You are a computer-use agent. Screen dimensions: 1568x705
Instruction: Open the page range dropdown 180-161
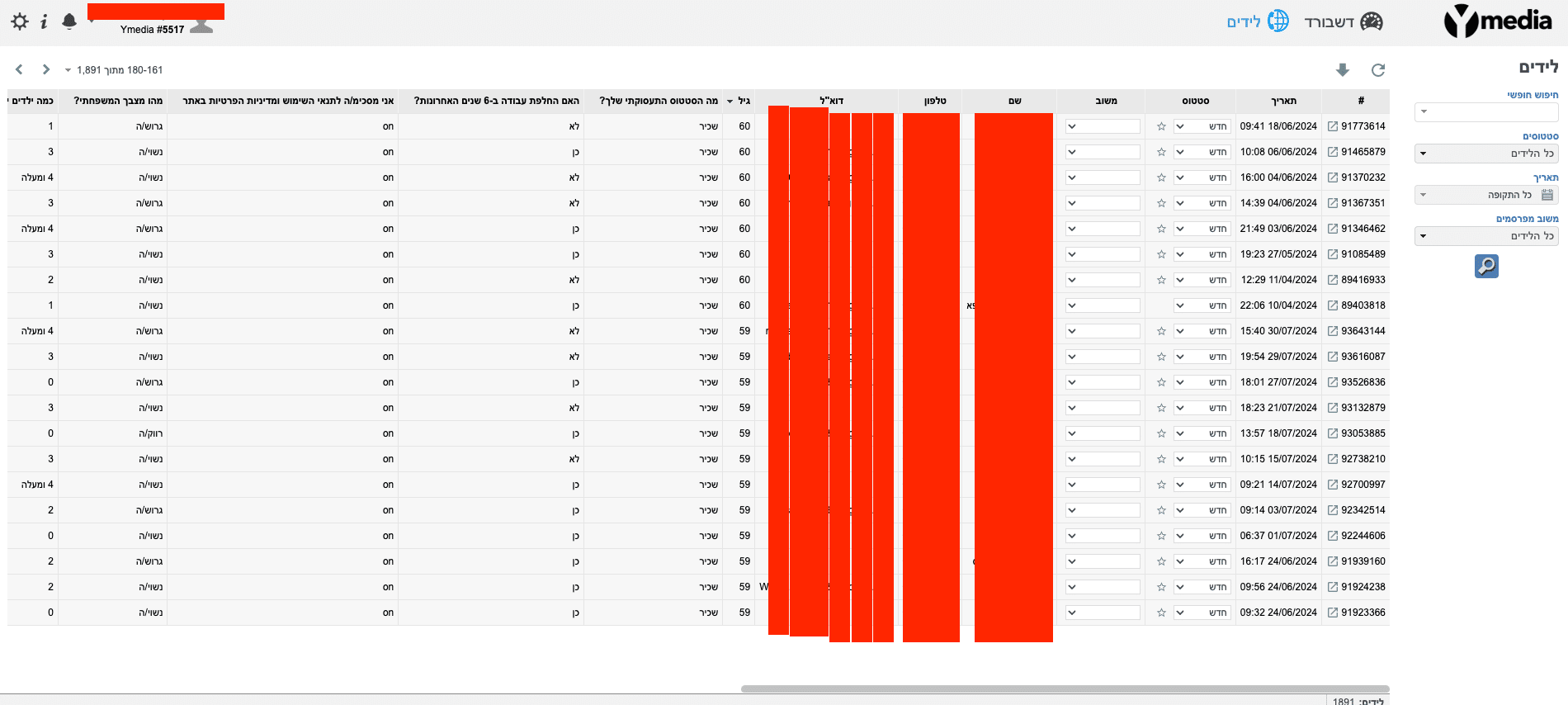[x=114, y=70]
